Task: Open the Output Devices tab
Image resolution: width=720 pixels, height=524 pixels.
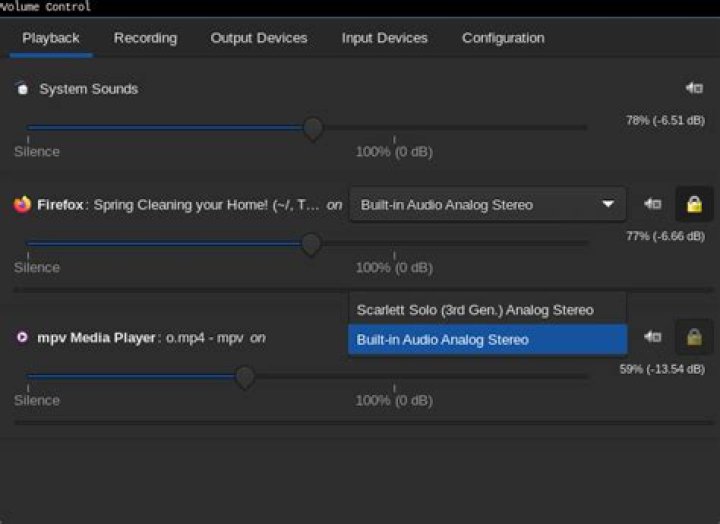Action: point(259,38)
